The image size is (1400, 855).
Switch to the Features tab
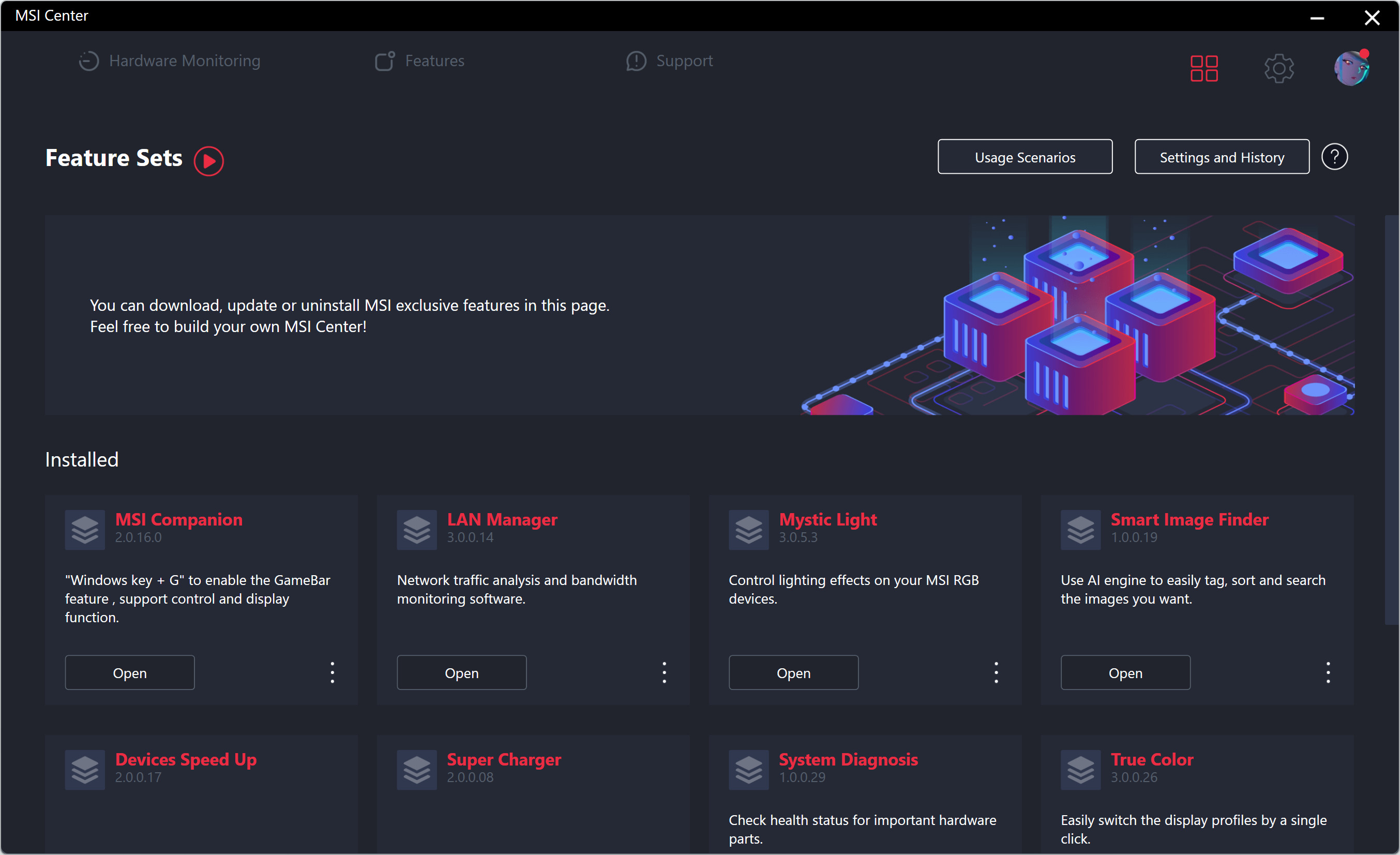pyautogui.click(x=419, y=61)
